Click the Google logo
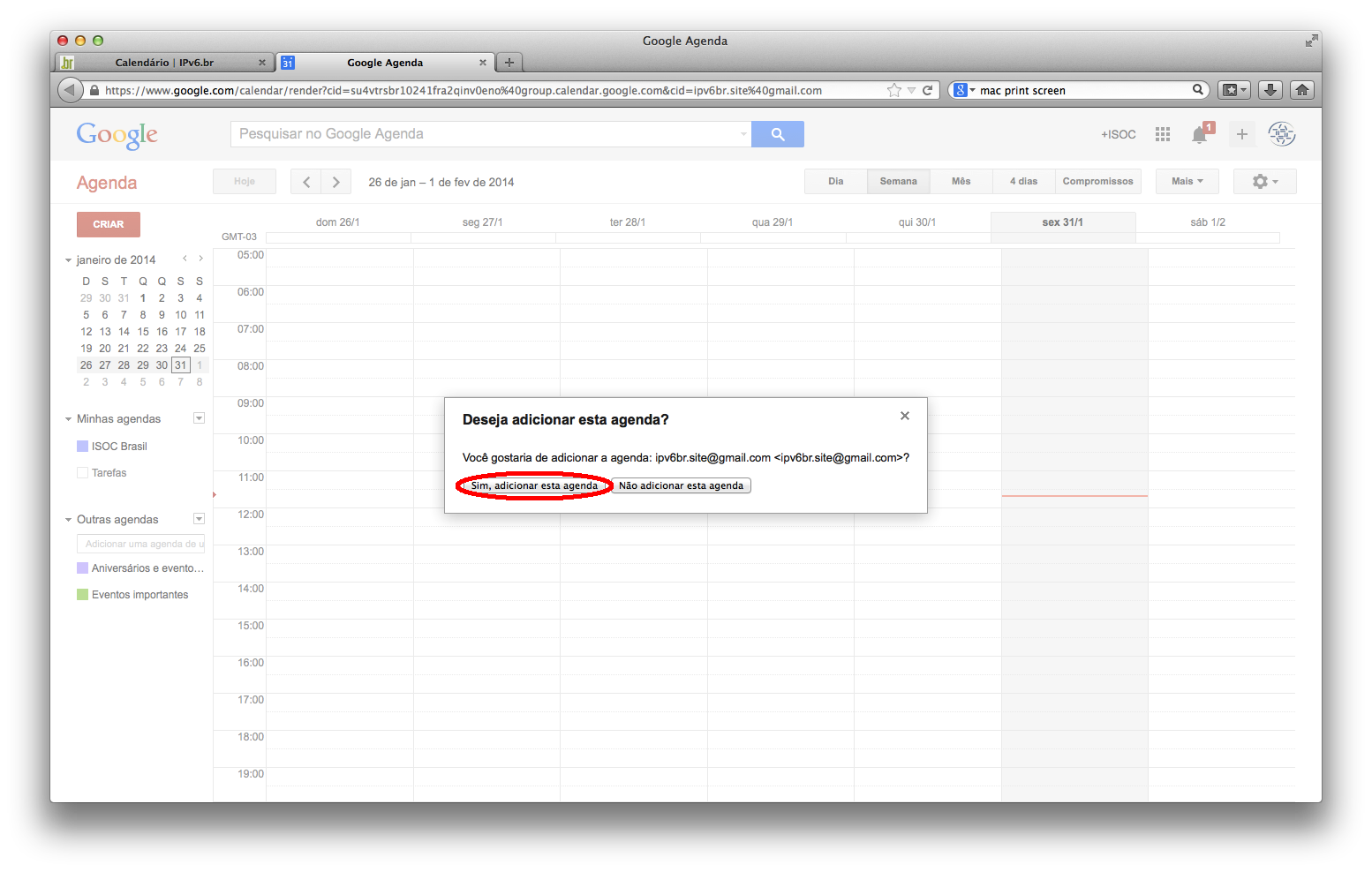This screenshot has height=872, width=1372. pos(117,134)
